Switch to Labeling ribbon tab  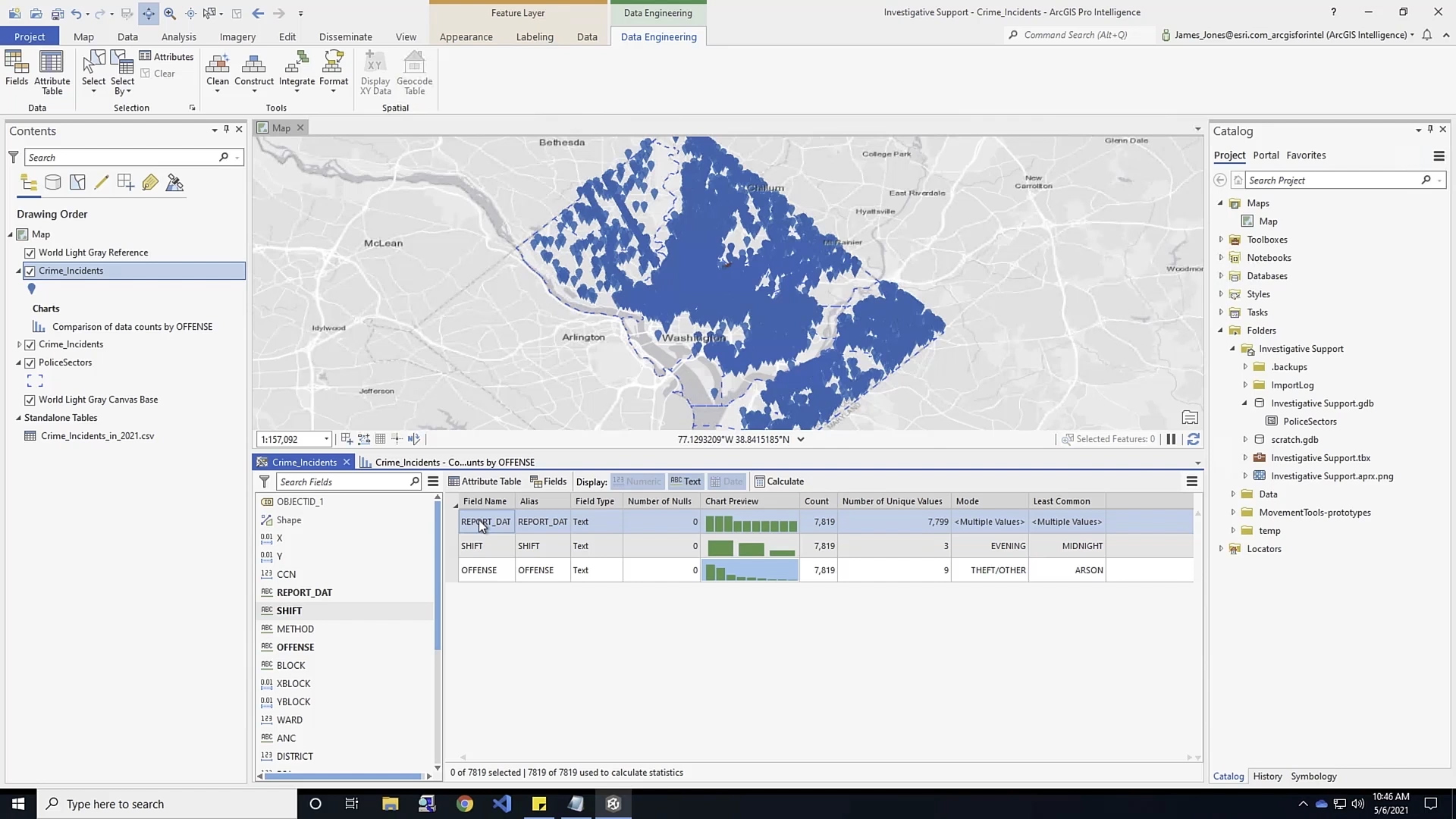pos(535,36)
